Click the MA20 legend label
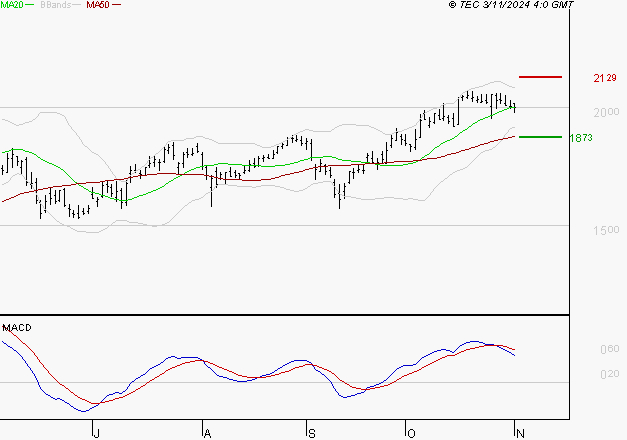This screenshot has height=440, width=627. point(12,5)
